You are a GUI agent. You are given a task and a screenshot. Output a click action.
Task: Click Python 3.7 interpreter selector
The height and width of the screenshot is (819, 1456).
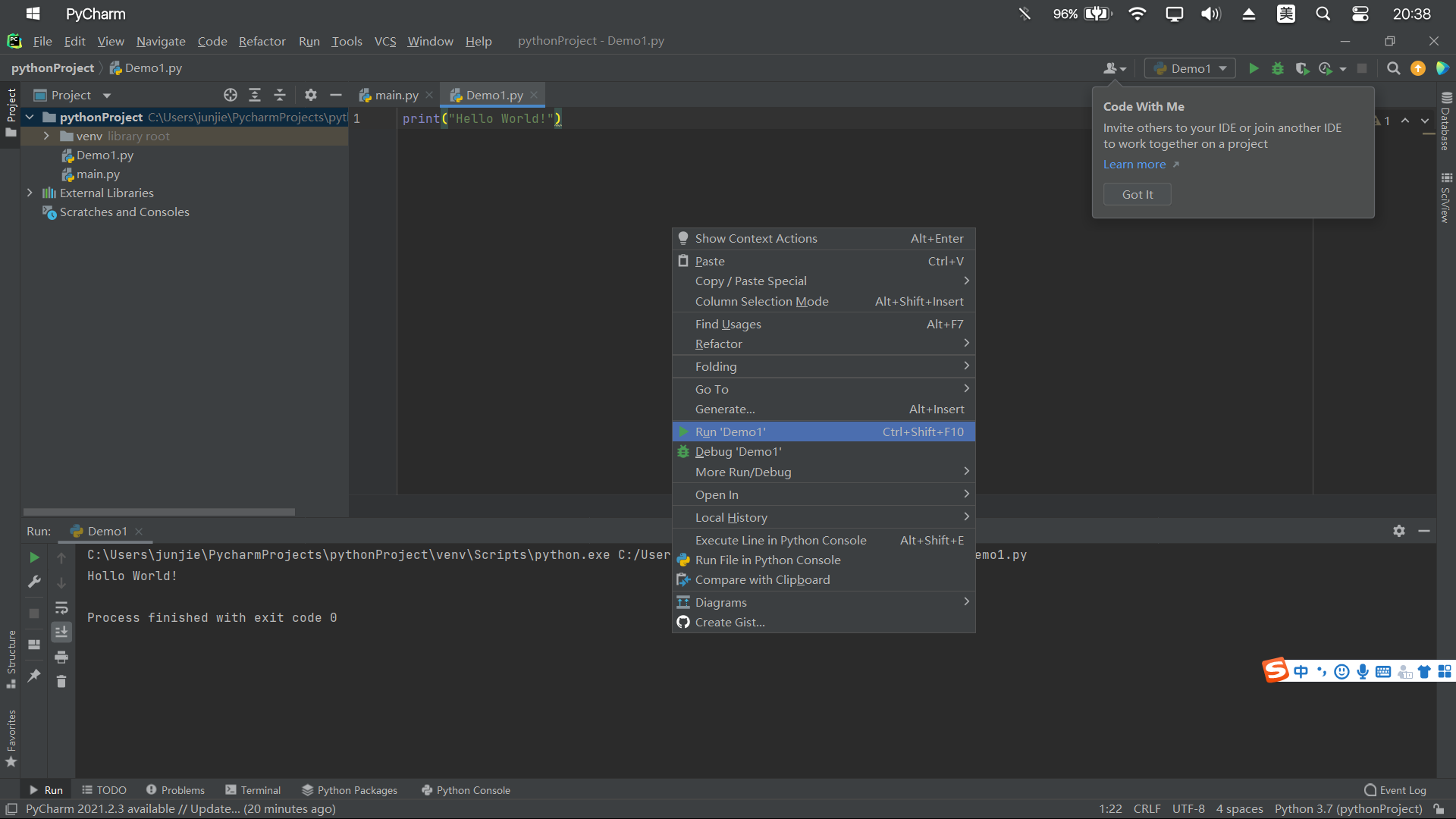click(1348, 809)
